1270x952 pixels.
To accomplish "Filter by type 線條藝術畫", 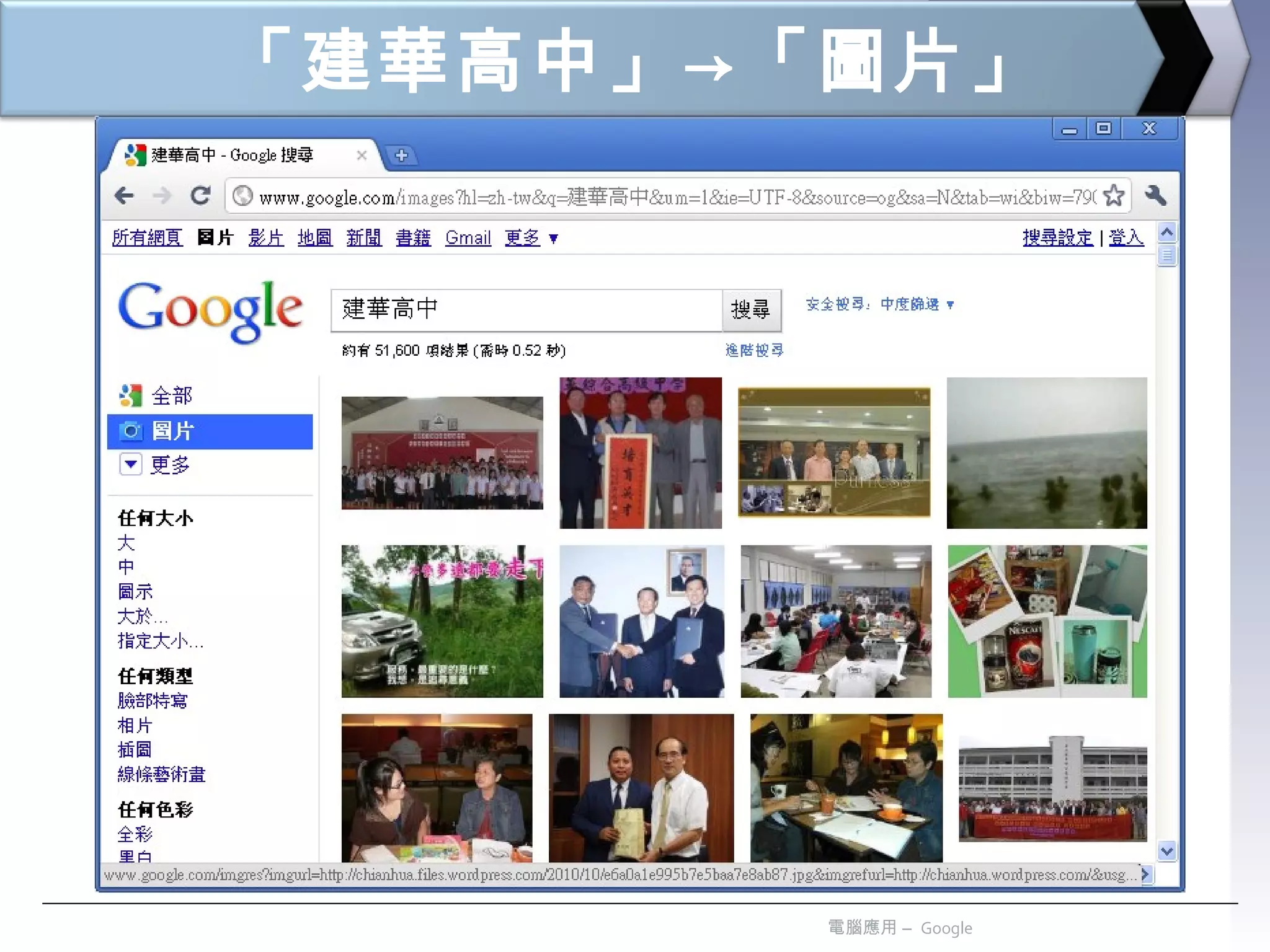I will 161,774.
